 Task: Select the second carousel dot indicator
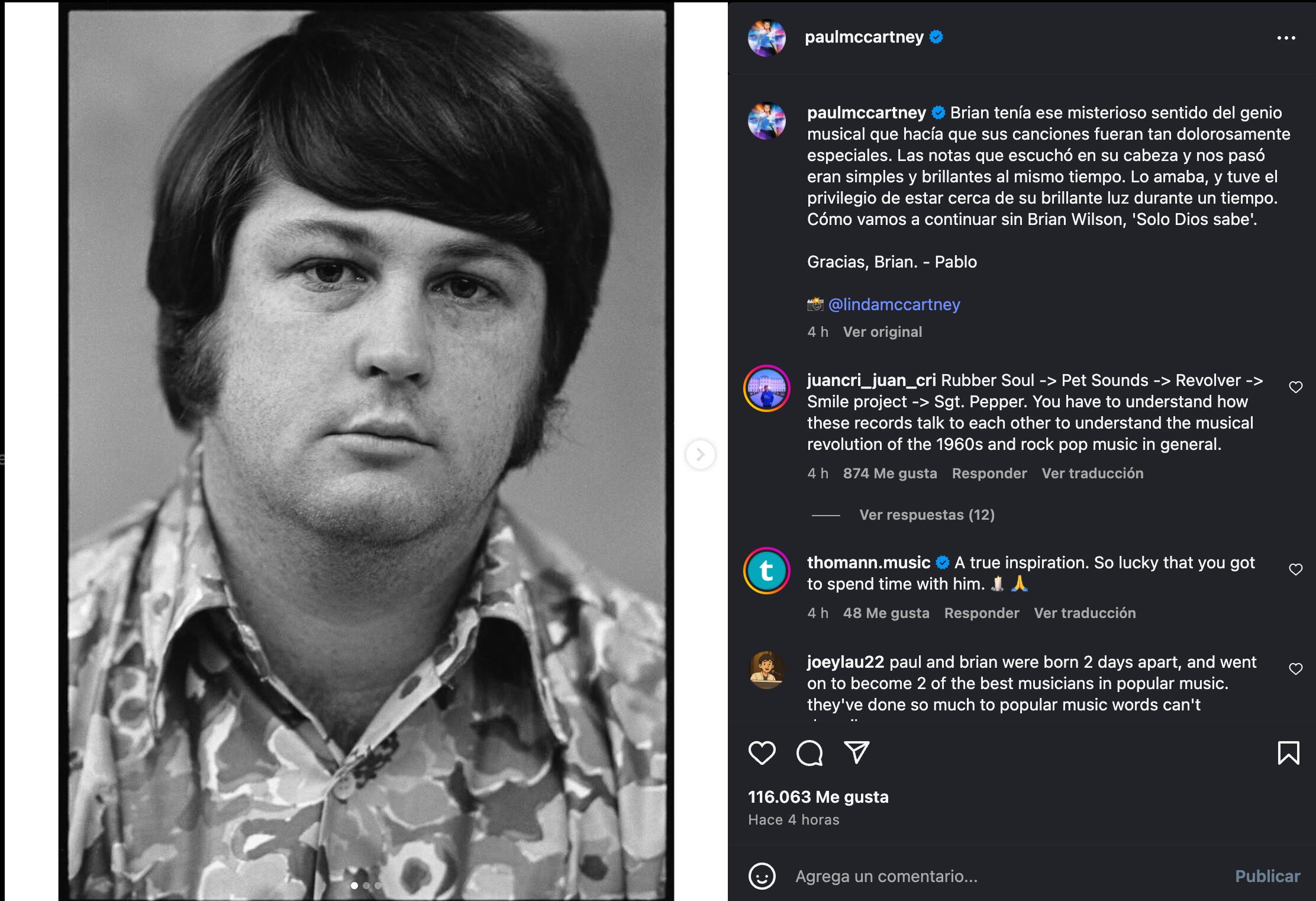tap(367, 886)
